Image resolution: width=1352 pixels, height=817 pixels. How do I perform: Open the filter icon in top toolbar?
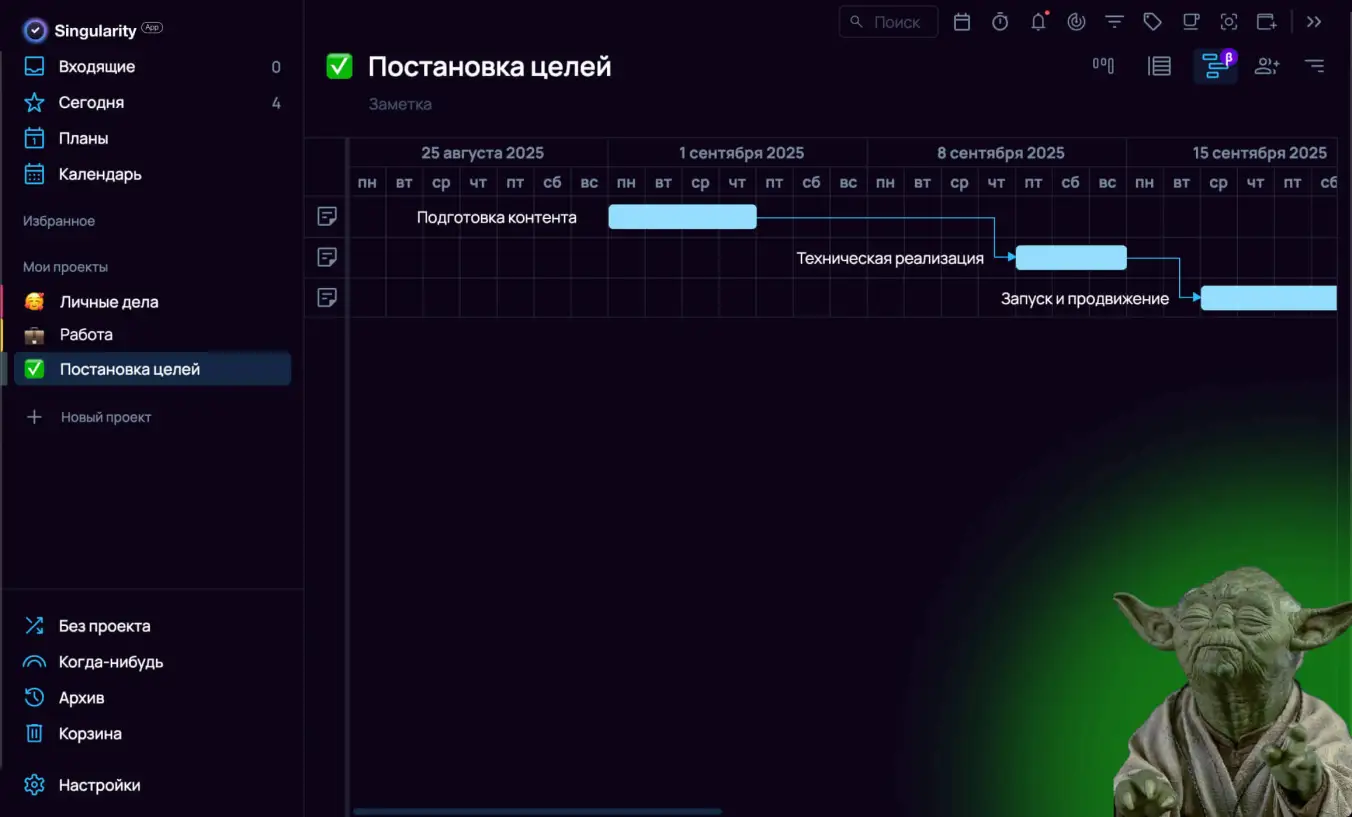pos(1114,22)
